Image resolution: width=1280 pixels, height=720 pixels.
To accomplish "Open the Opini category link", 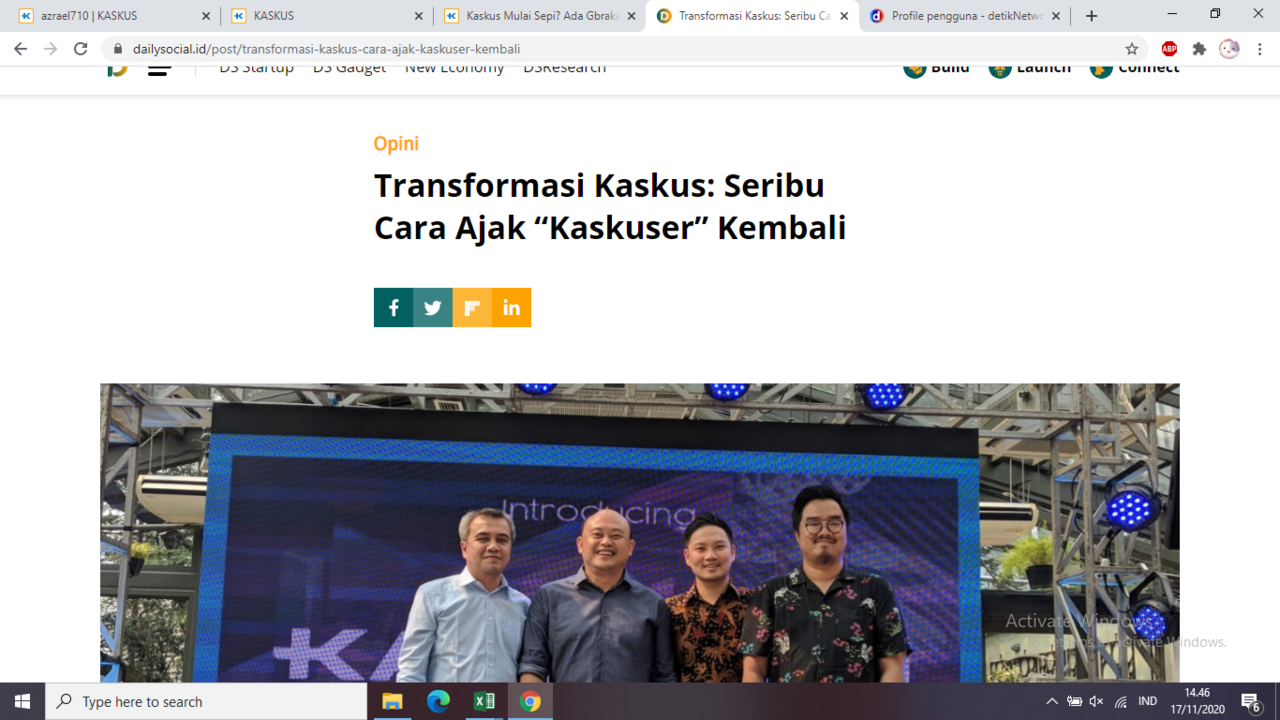I will click(396, 143).
